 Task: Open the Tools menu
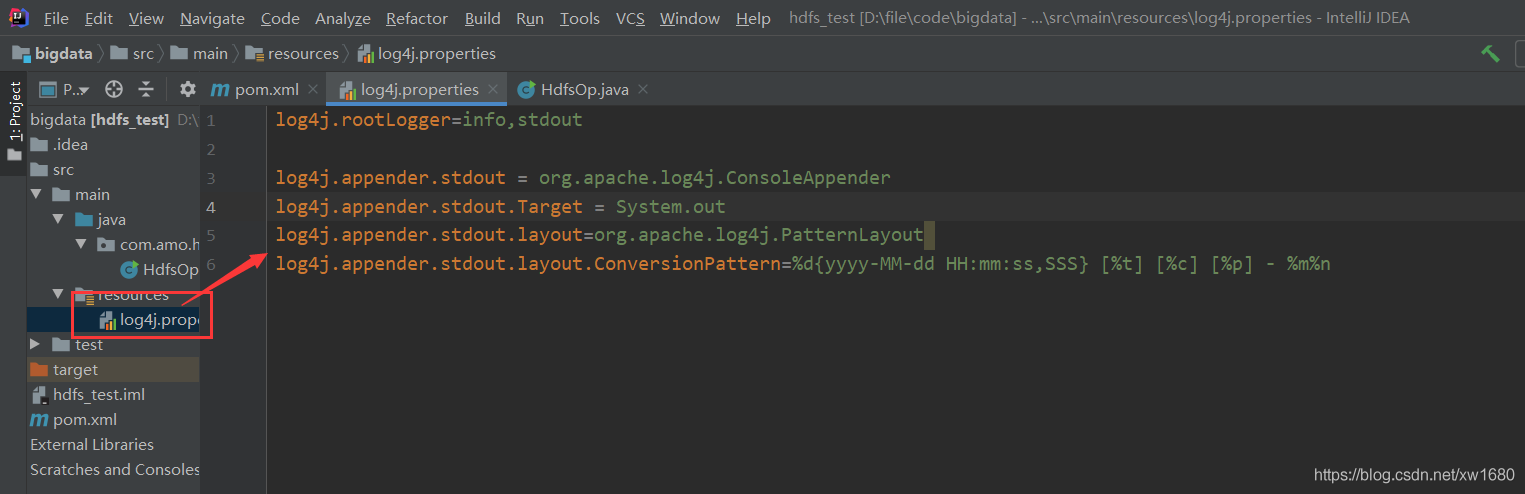click(x=580, y=18)
